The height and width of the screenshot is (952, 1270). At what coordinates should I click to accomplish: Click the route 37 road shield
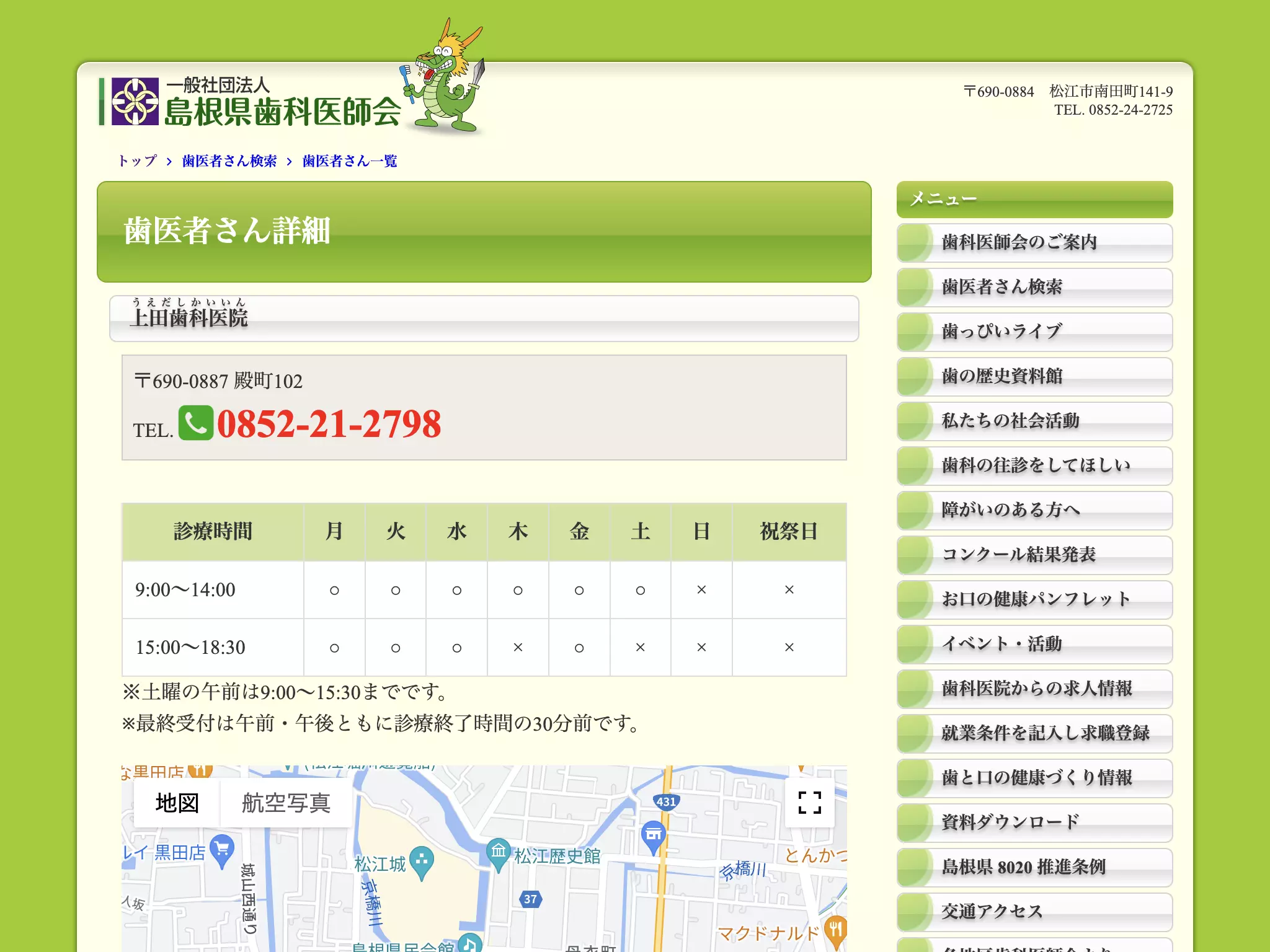click(x=531, y=899)
